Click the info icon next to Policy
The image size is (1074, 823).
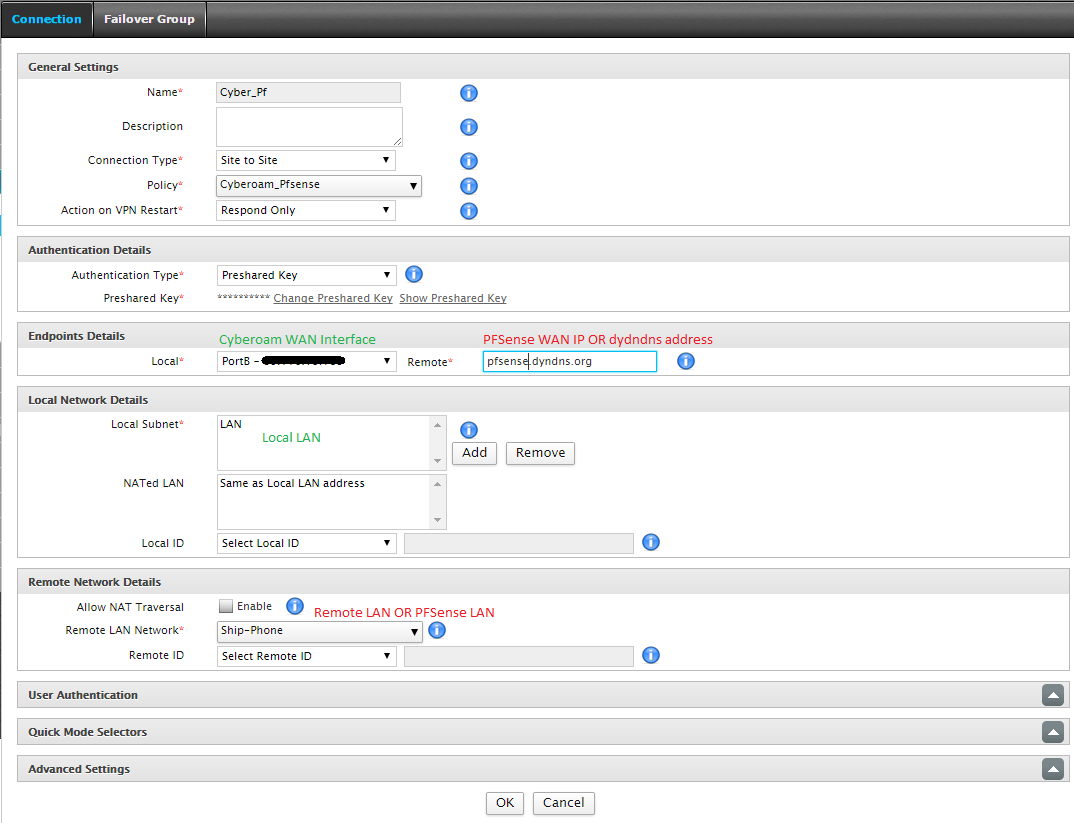tap(469, 186)
